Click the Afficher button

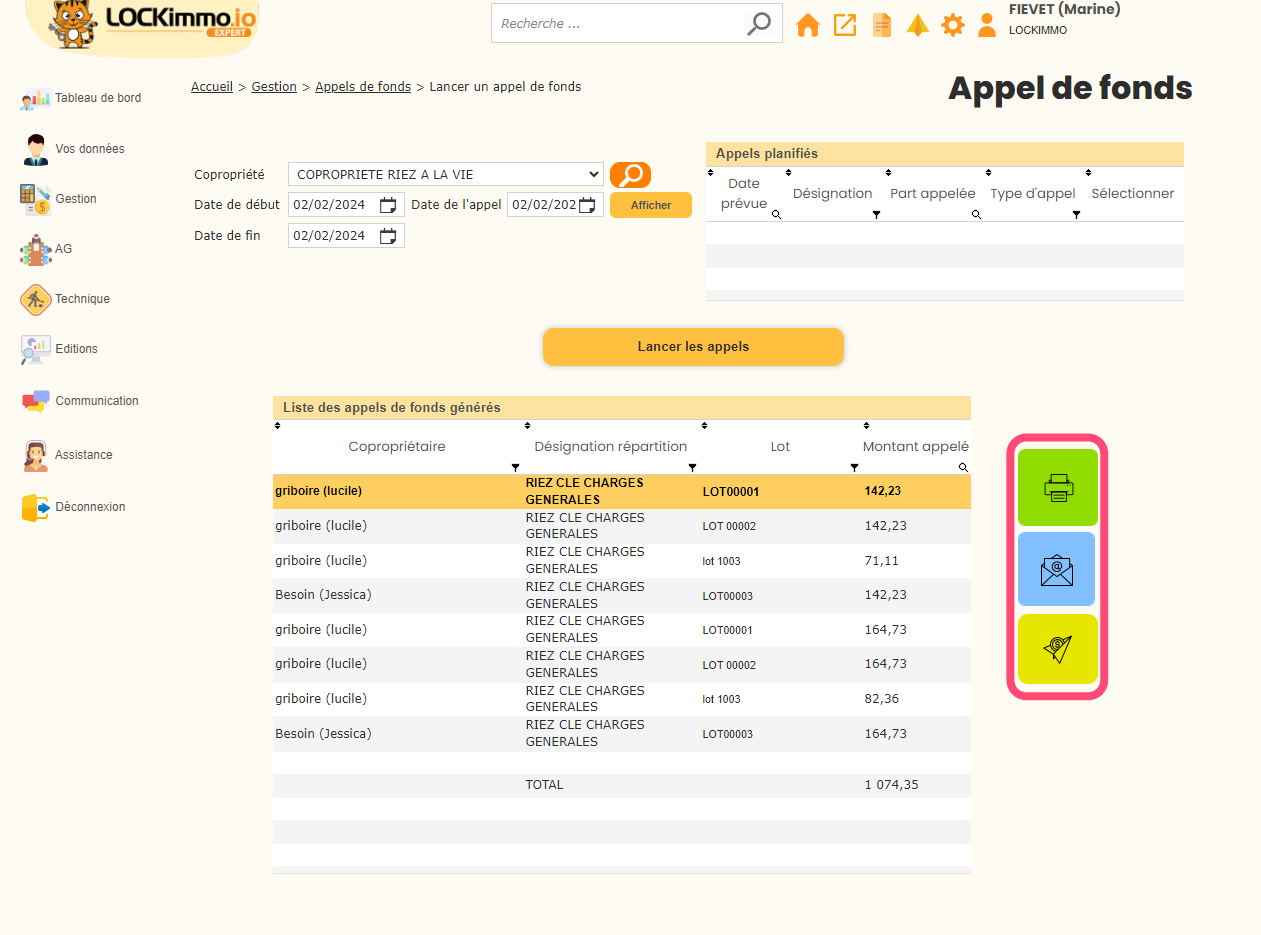(x=650, y=205)
